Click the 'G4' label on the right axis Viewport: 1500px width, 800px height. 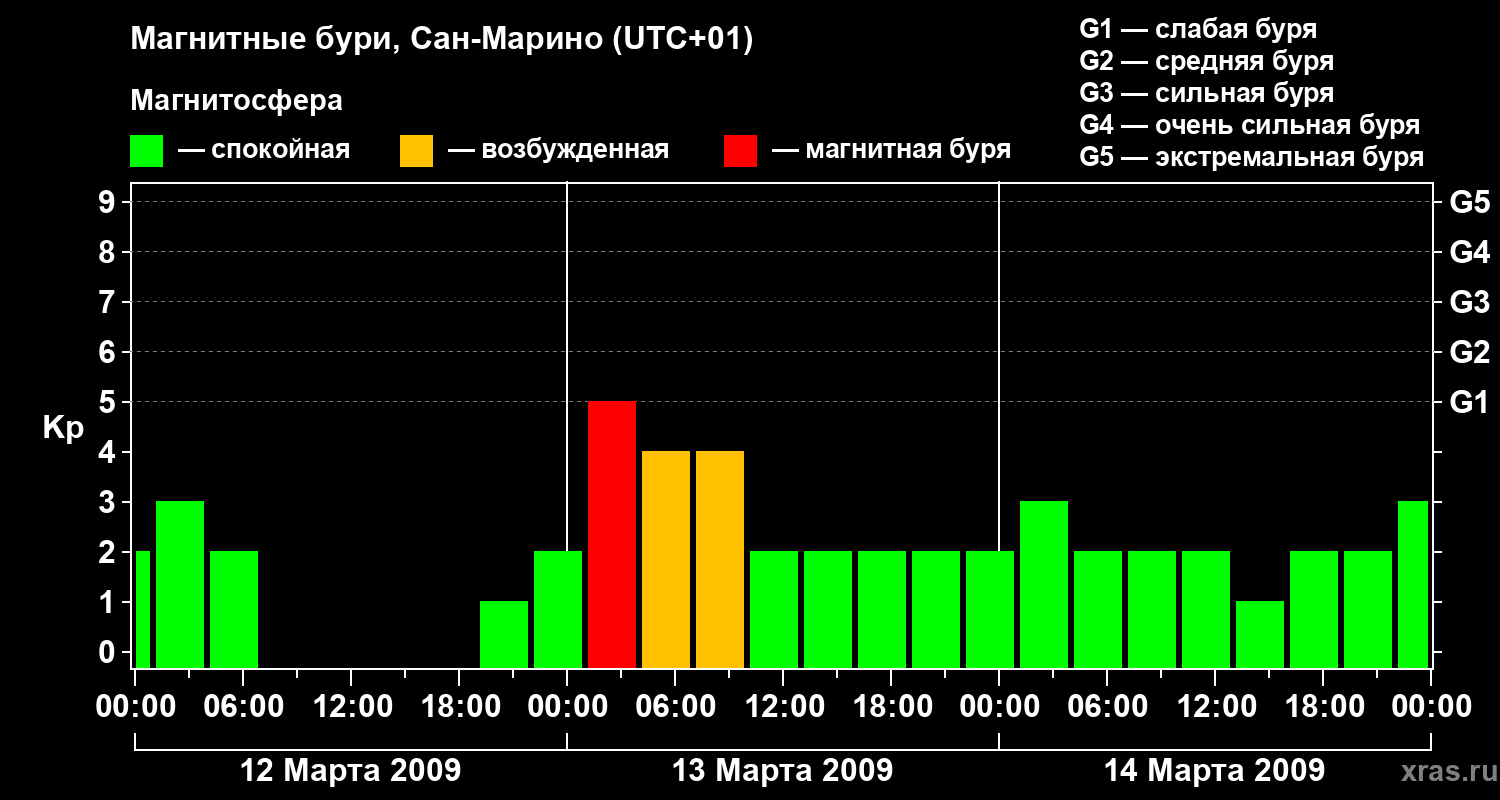1469,252
